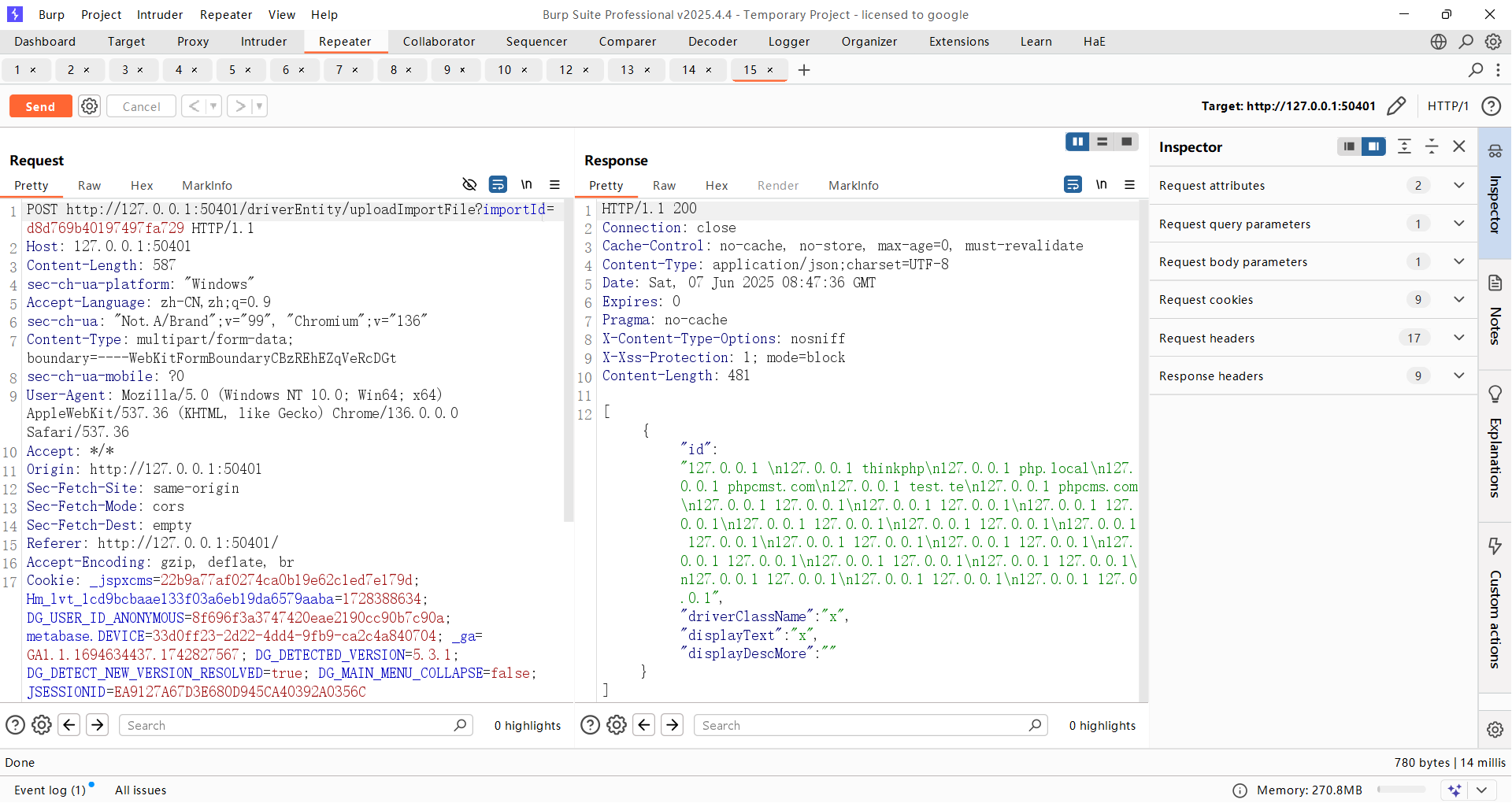Open the Request search settings gear
Viewport: 1512px width, 803px height.
click(42, 725)
